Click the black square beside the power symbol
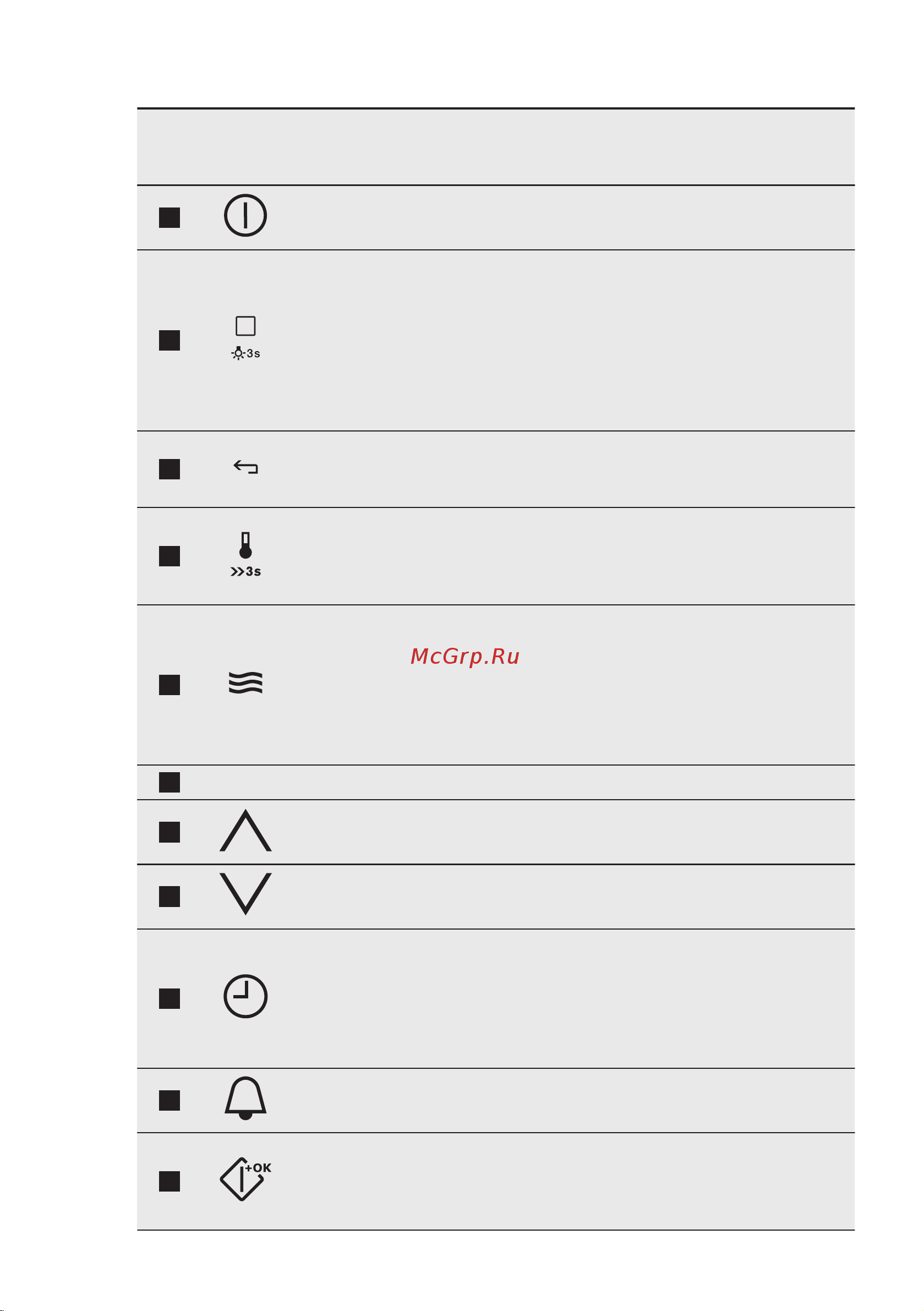 170,217
